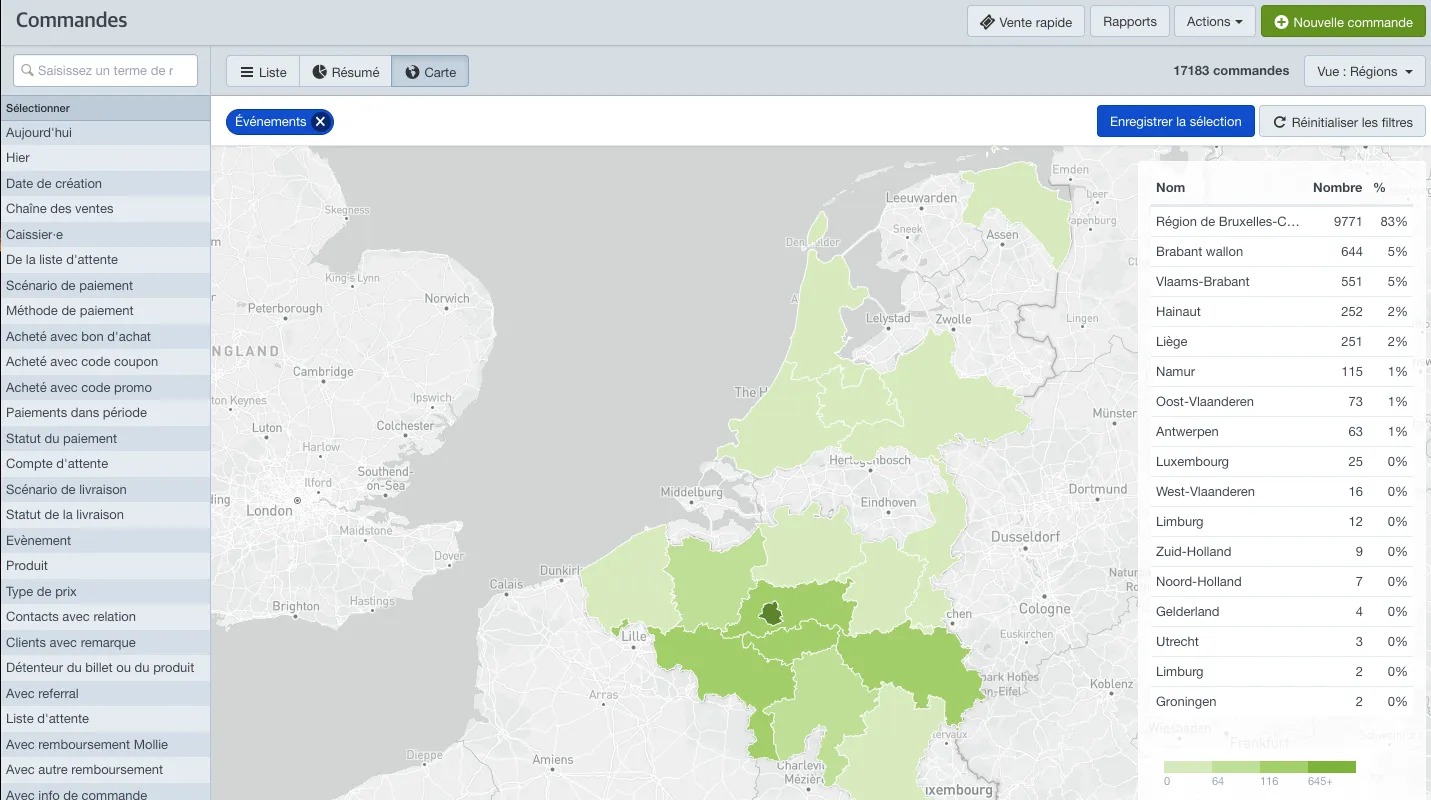
Task: Focus the search term input field
Action: tap(105, 71)
